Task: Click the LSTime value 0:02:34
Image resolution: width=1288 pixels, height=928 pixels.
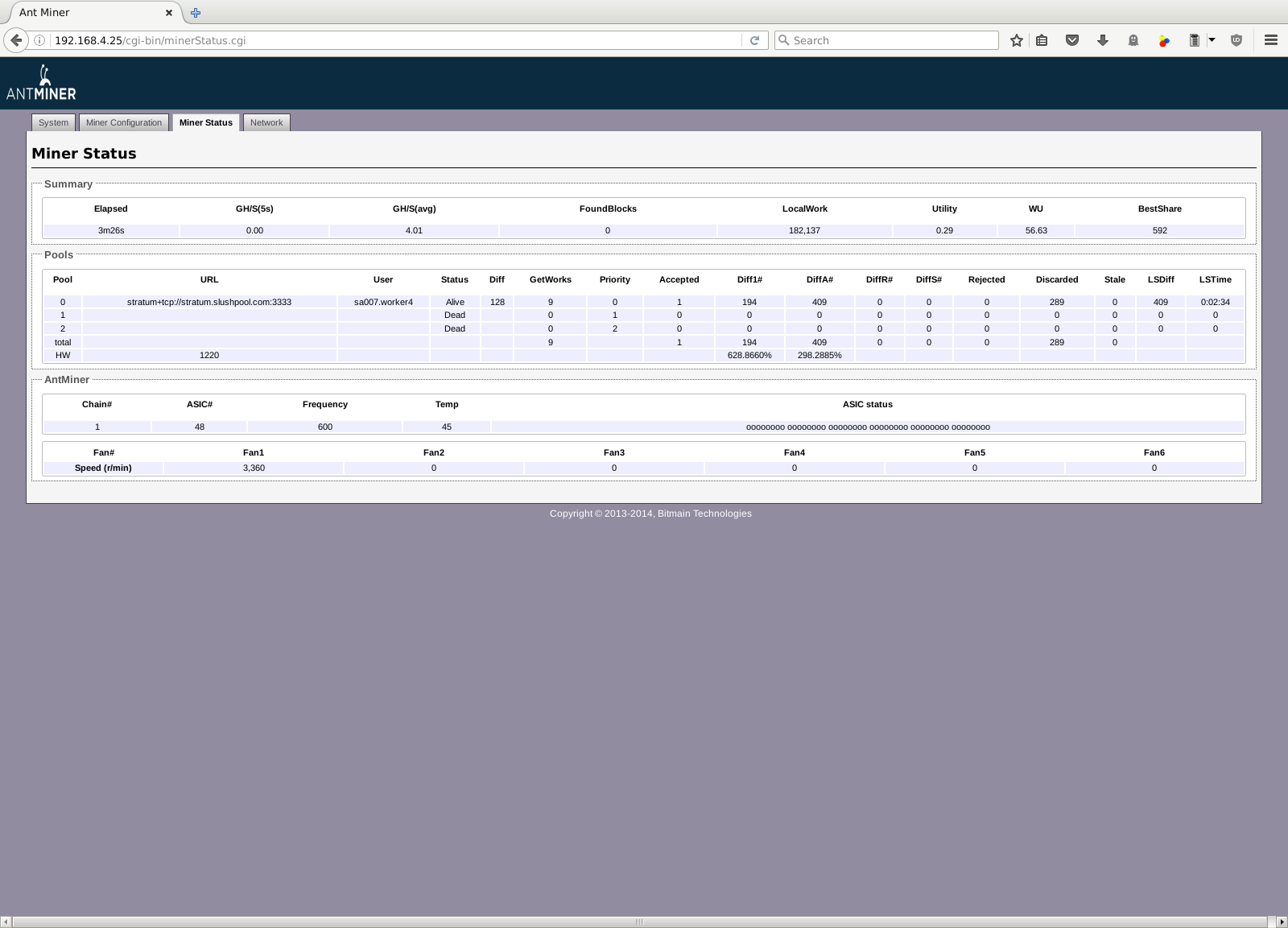Action: [1215, 302]
